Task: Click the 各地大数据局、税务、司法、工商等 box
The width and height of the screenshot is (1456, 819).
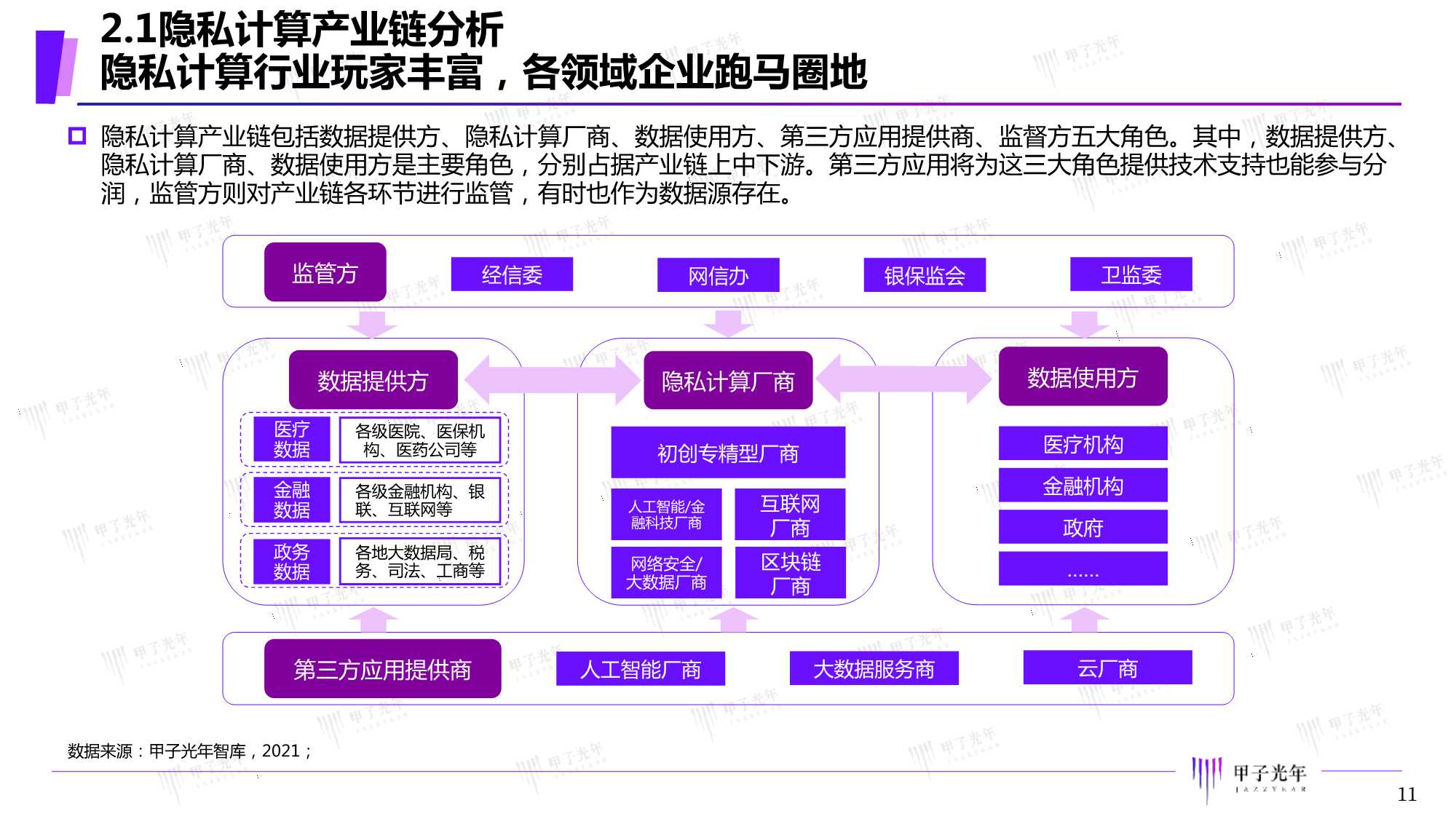Action: 420,562
